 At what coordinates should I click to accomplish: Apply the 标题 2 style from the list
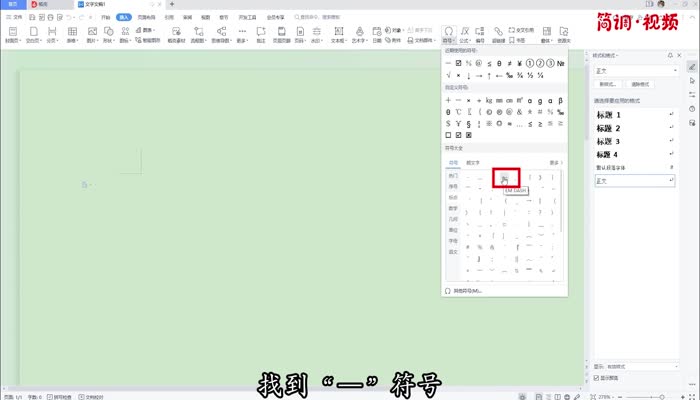tap(609, 128)
